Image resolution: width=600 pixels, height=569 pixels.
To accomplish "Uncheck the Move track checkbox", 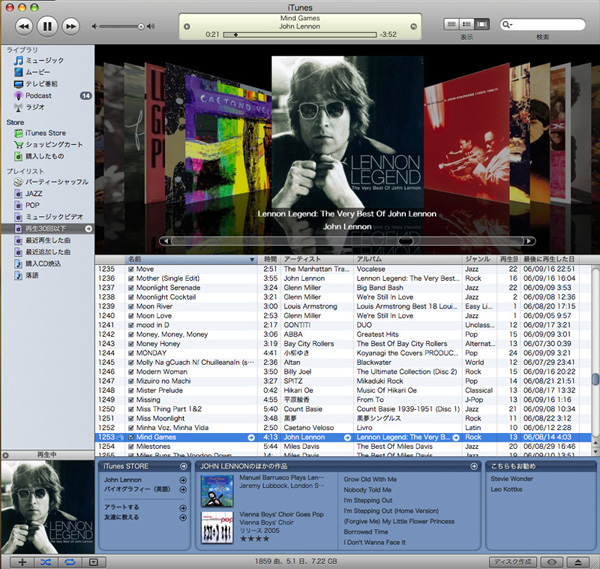I will click(x=131, y=269).
